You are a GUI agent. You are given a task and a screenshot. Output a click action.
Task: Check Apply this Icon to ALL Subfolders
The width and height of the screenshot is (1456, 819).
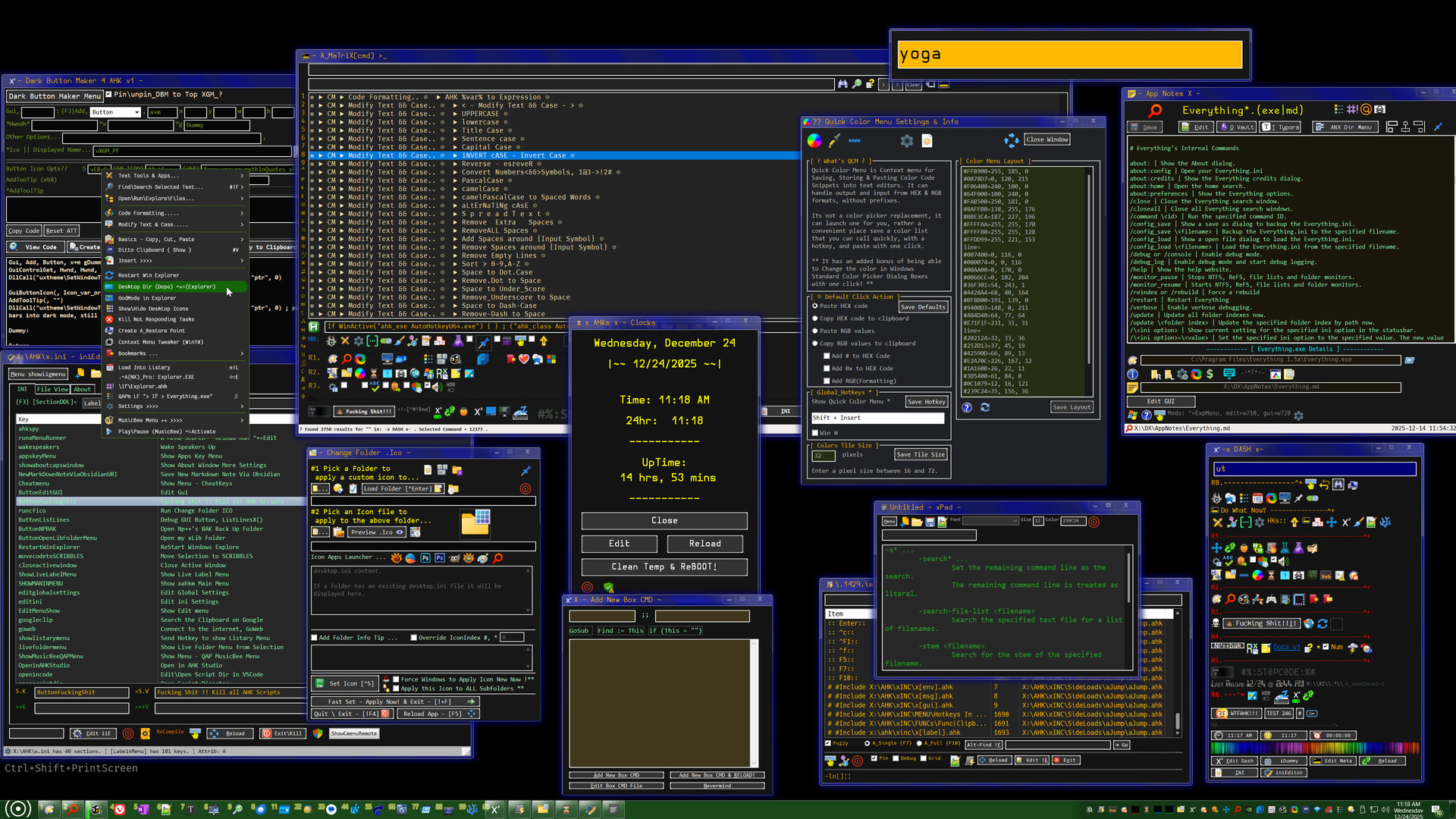click(x=396, y=689)
